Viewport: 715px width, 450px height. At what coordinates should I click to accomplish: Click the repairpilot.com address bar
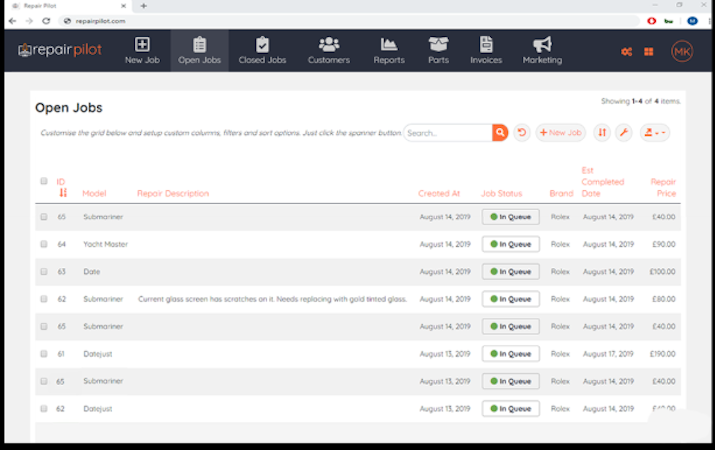point(349,21)
